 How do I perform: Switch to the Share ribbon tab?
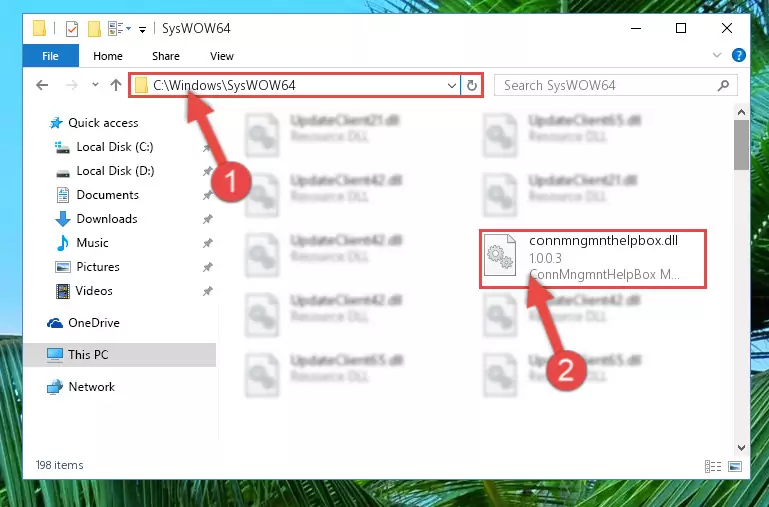166,56
